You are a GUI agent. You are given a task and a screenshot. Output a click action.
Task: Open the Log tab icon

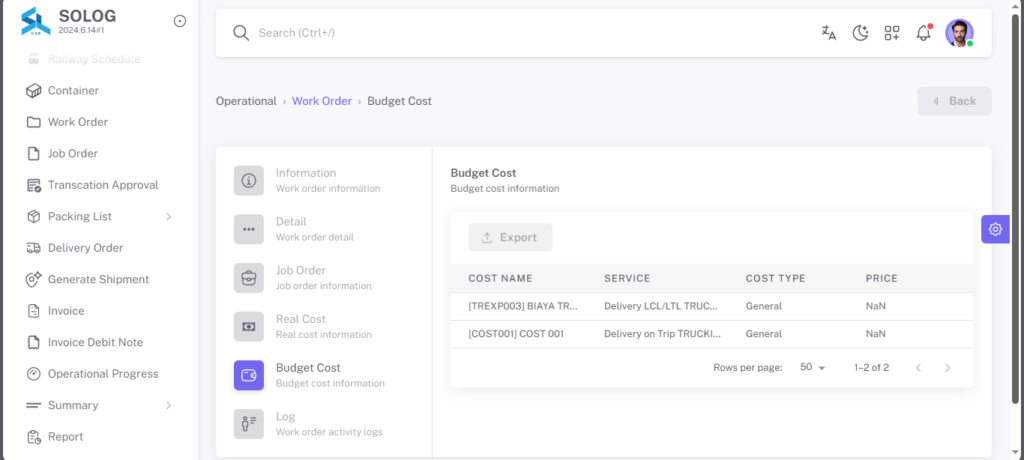249,424
